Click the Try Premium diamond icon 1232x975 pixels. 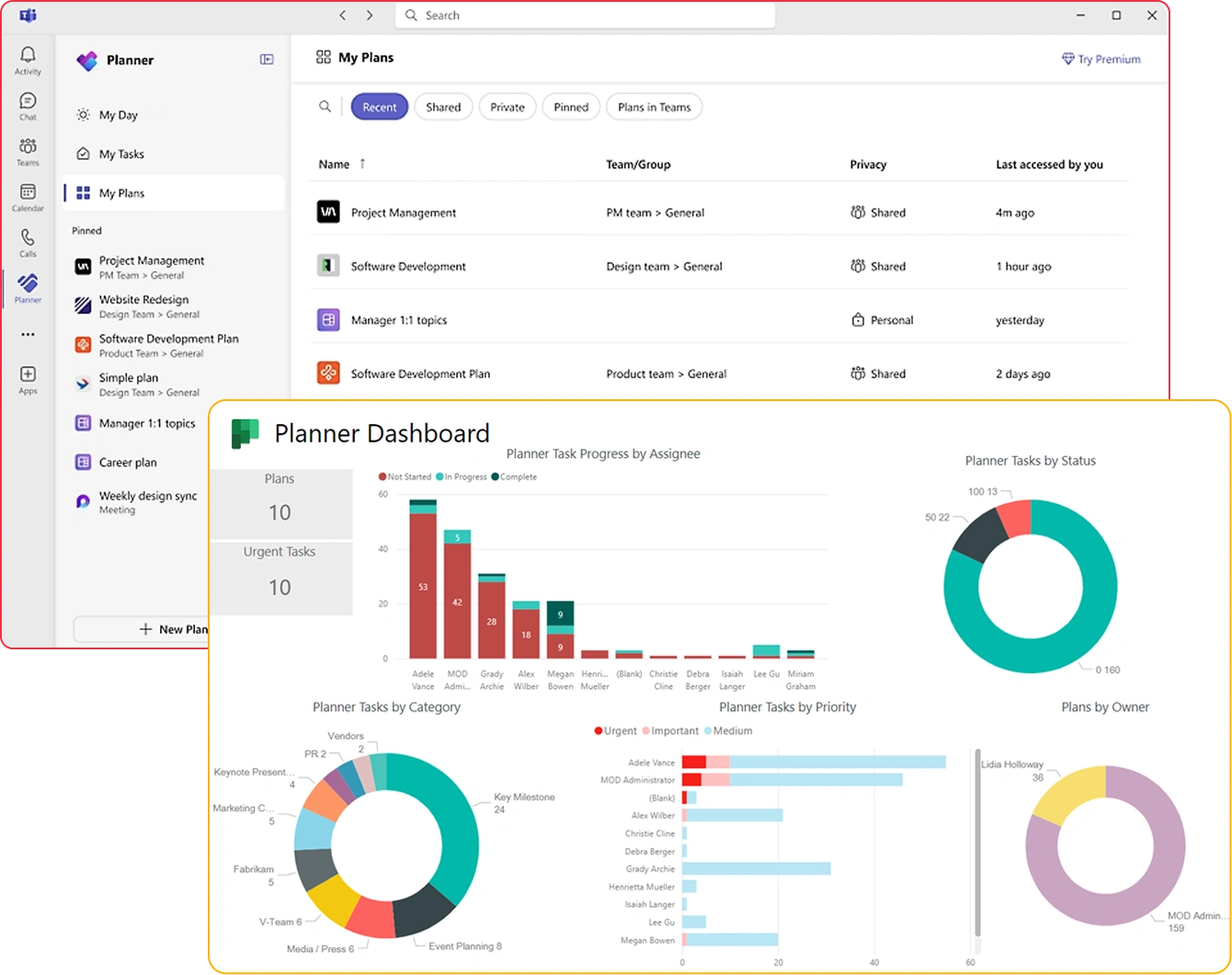pyautogui.click(x=1067, y=59)
